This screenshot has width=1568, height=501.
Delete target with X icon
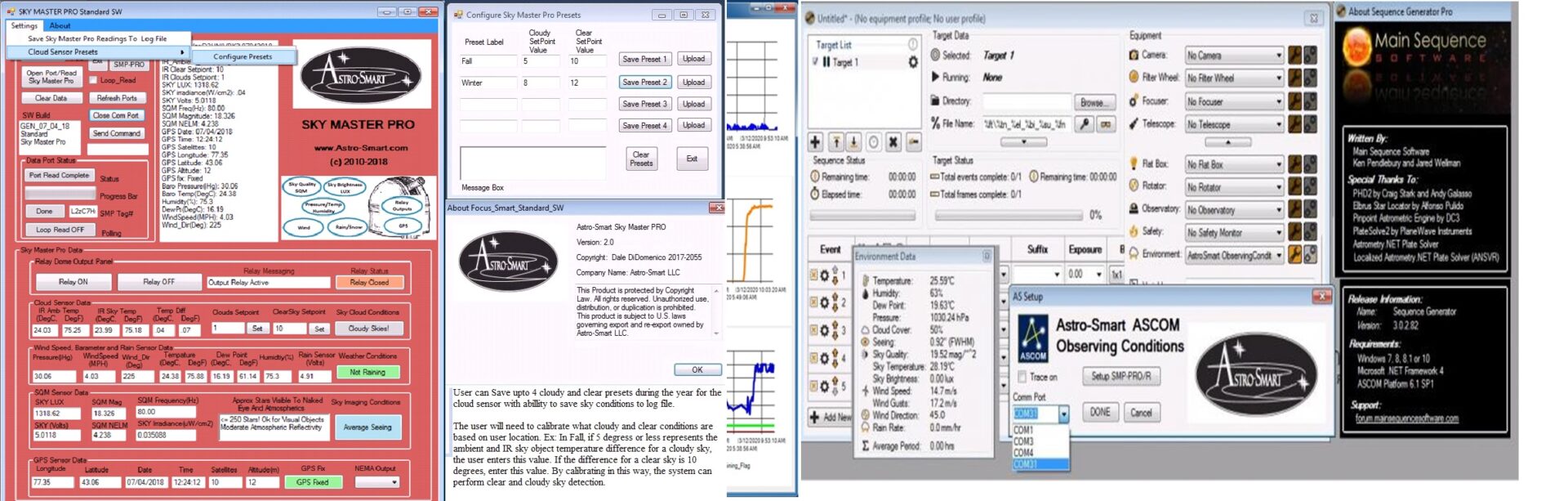click(x=893, y=142)
